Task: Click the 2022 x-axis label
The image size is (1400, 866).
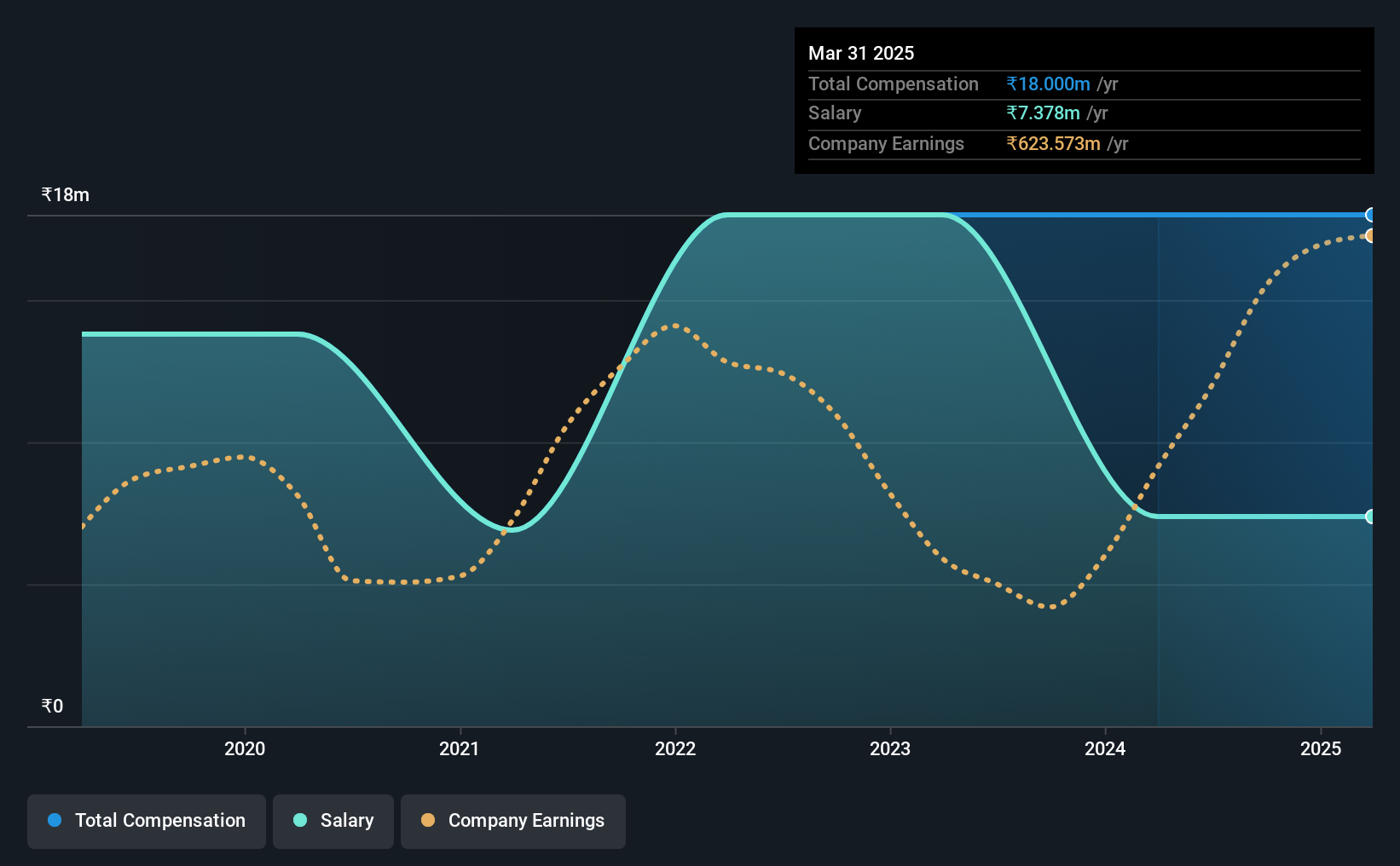Action: 675,748
